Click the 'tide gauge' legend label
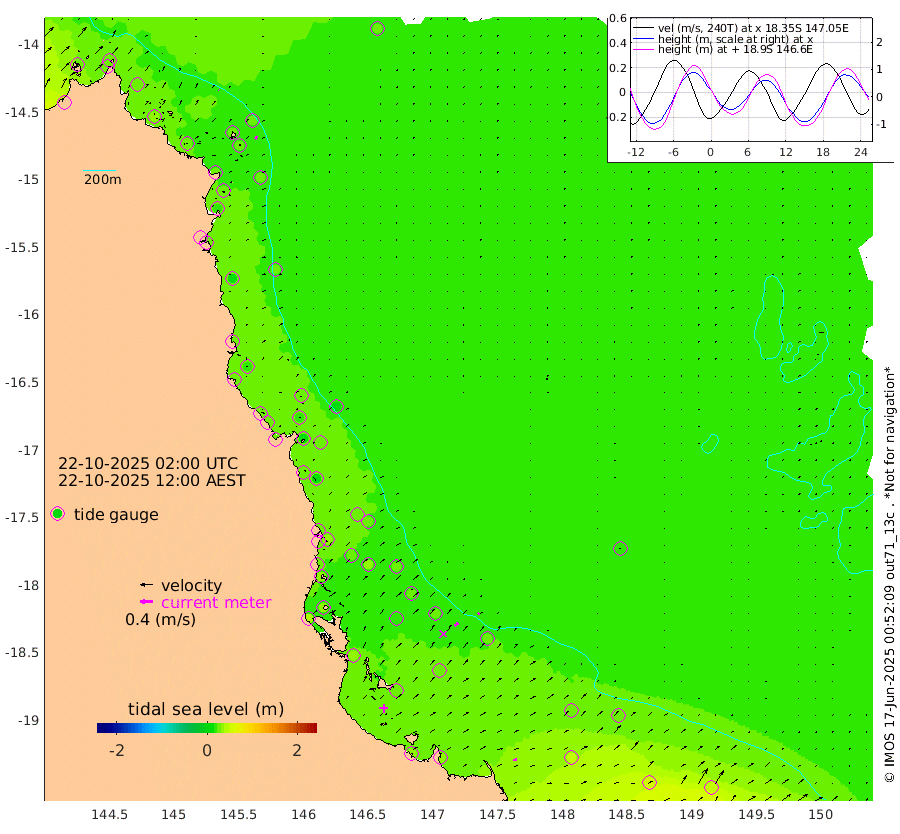This screenshot has height=834, width=900. tap(116, 515)
